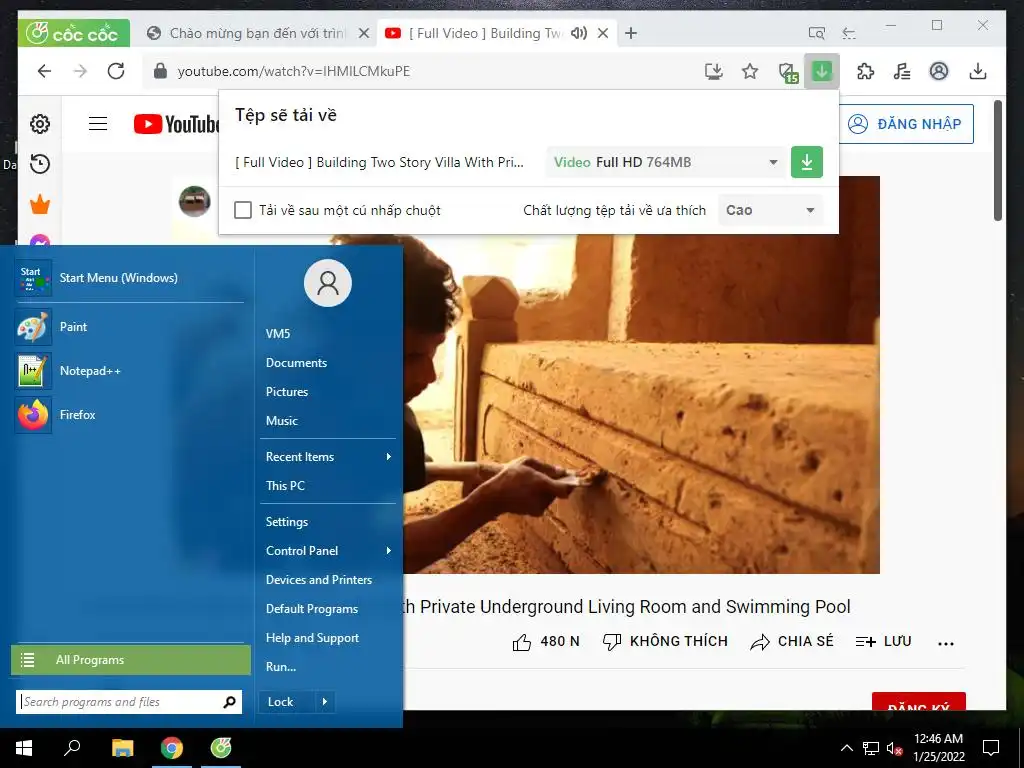
Task: Open Paint from the Start menu
Action: (129, 327)
